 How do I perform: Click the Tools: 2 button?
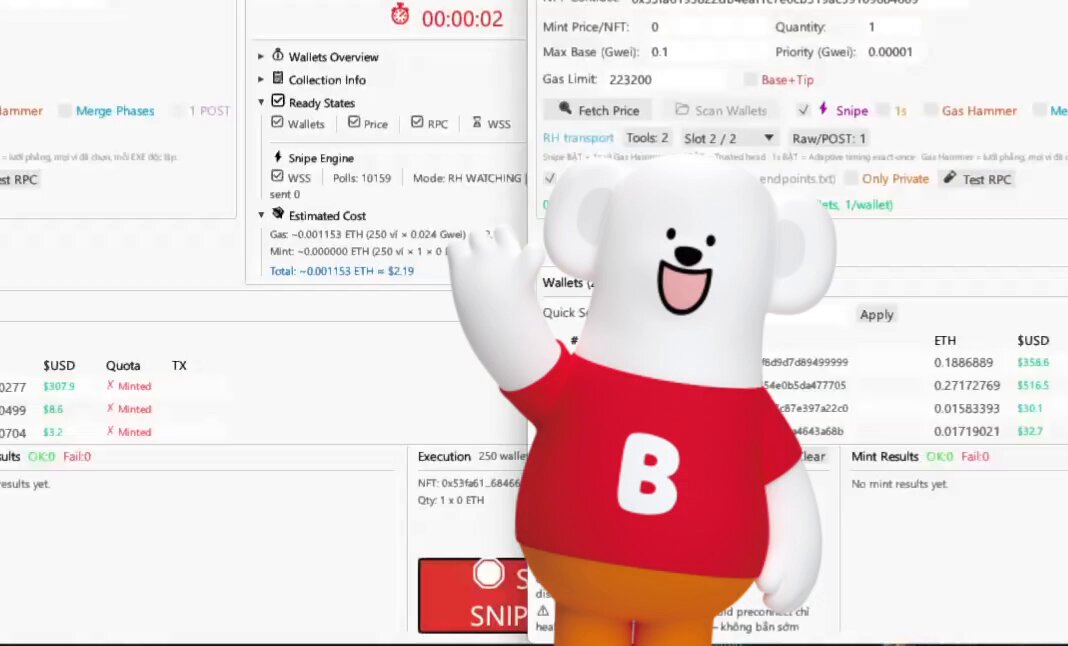point(647,138)
